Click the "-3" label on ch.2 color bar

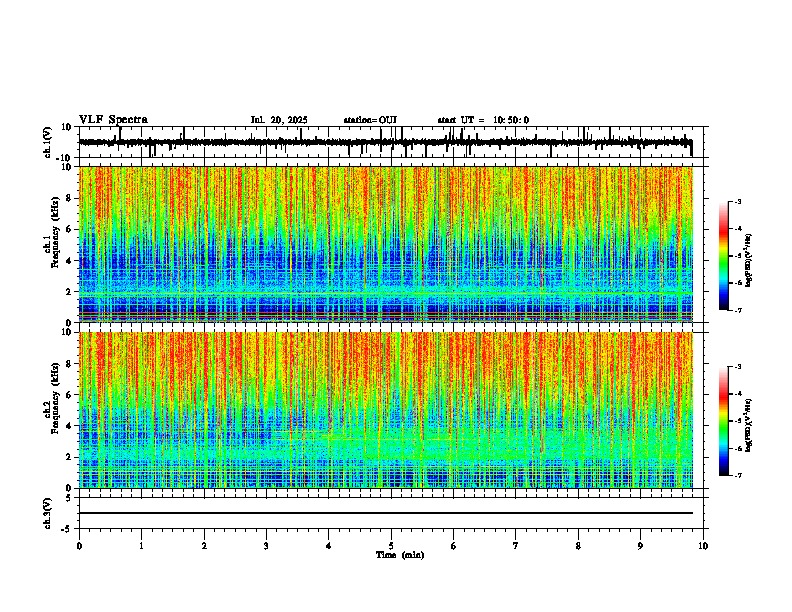coord(737,367)
